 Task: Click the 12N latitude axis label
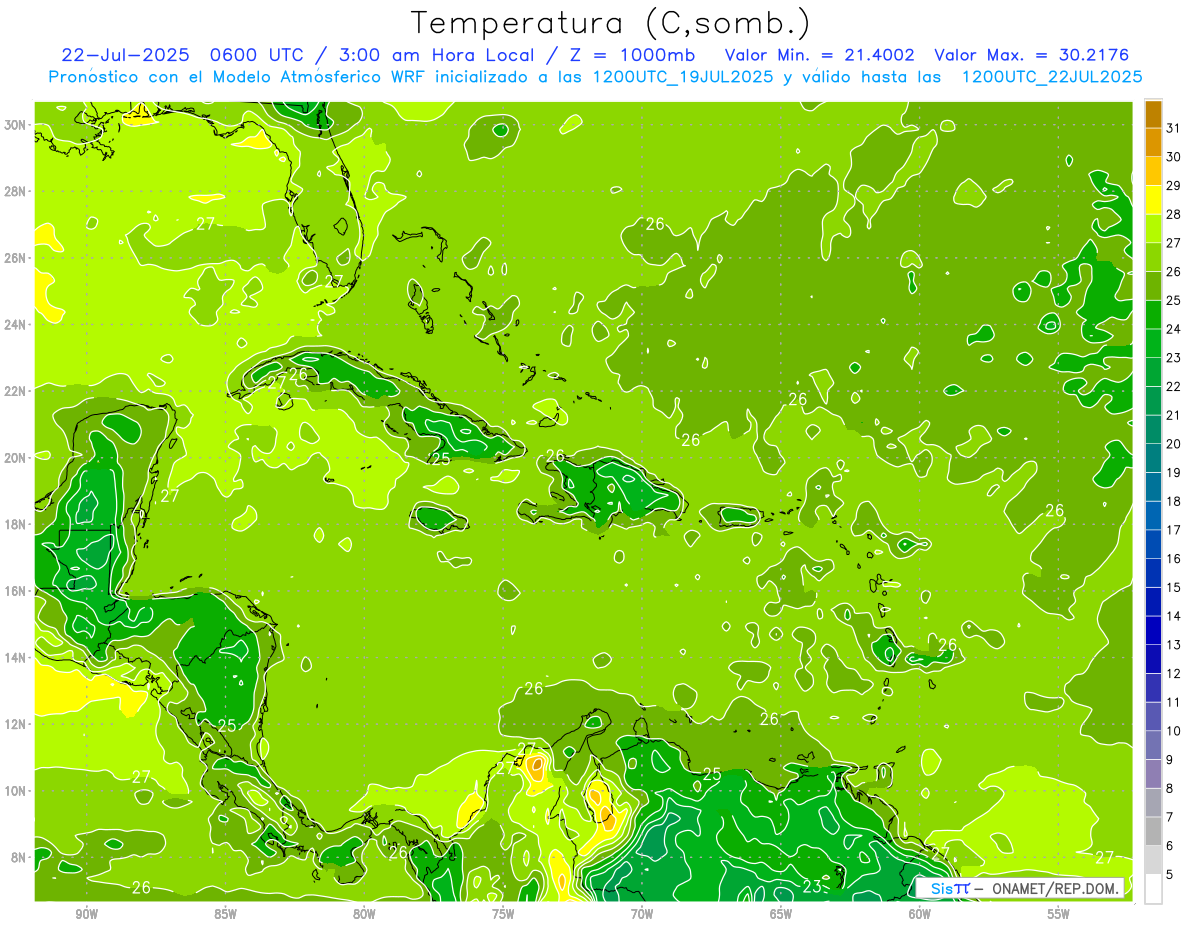(x=16, y=724)
